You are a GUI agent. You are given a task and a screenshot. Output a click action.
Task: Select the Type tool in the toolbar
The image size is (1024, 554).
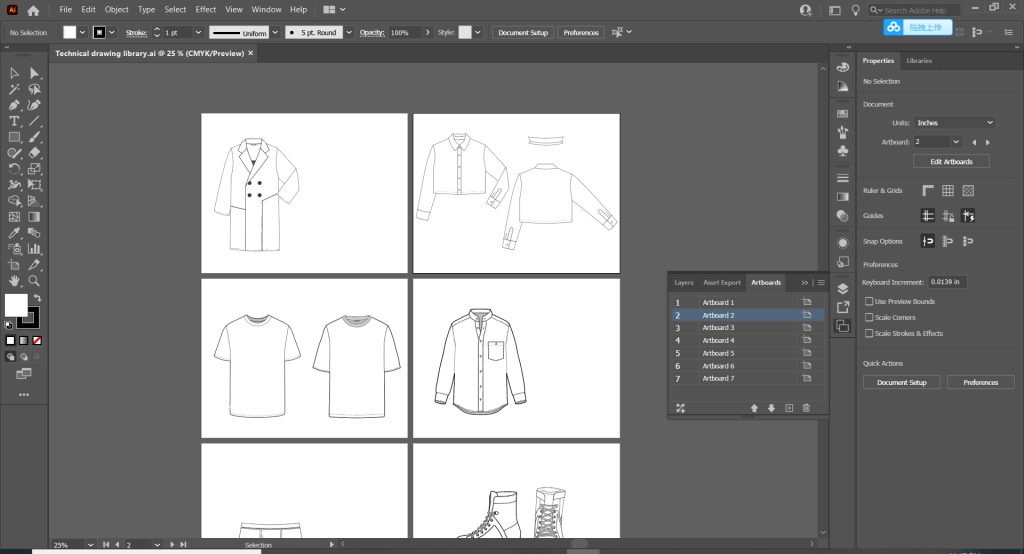click(x=14, y=121)
